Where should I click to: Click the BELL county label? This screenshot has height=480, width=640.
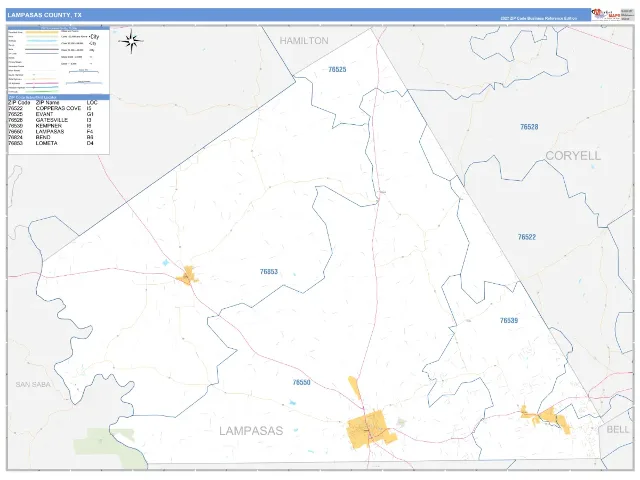point(618,429)
